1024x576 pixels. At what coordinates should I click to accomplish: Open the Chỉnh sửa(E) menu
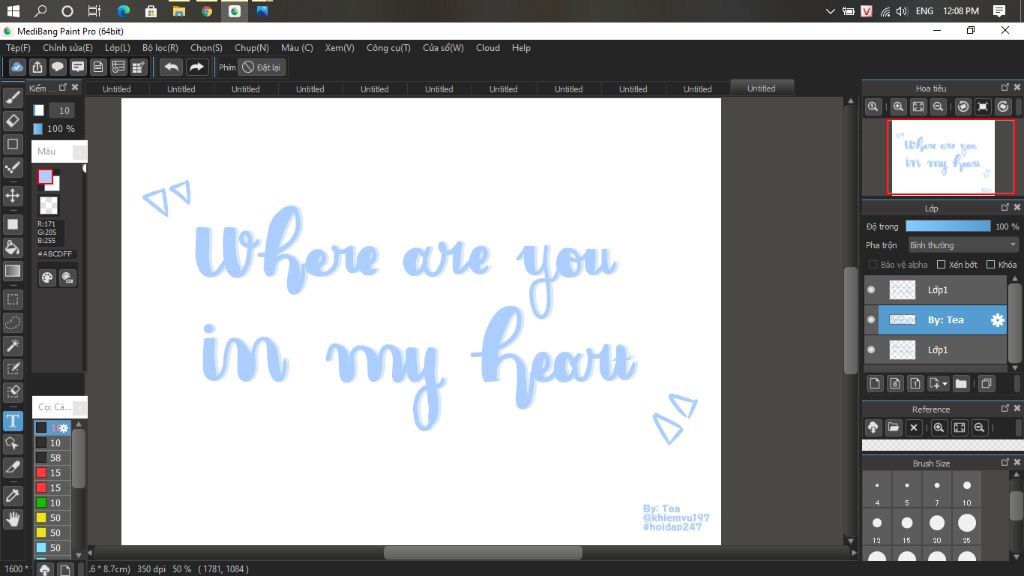67,48
